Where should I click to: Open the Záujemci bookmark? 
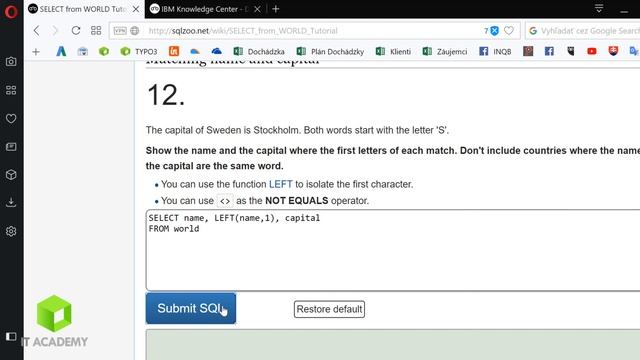point(445,51)
